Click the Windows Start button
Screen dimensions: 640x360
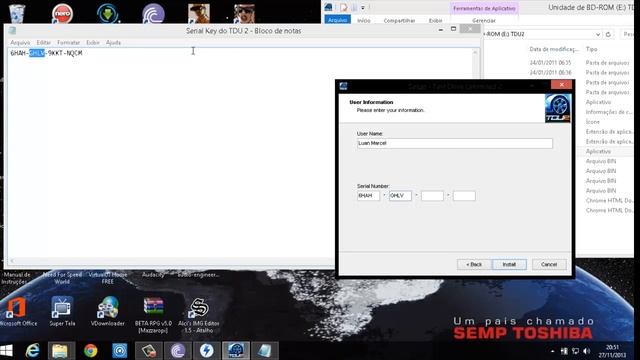coord(7,351)
